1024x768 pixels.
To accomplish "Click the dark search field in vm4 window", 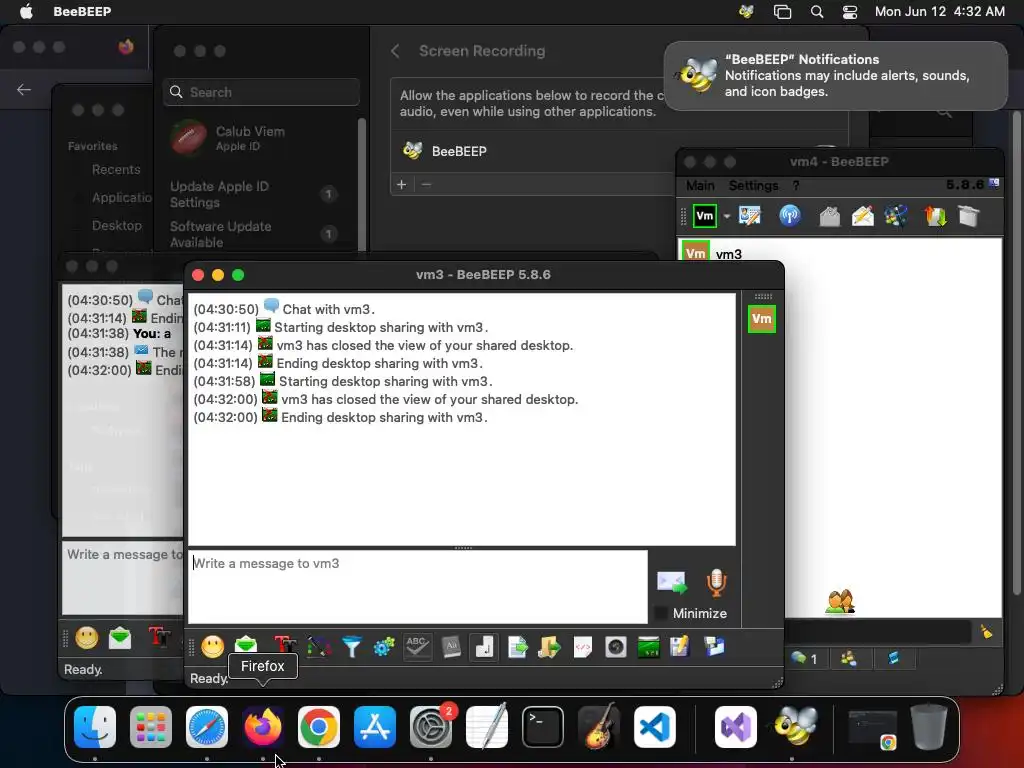I will click(x=879, y=632).
